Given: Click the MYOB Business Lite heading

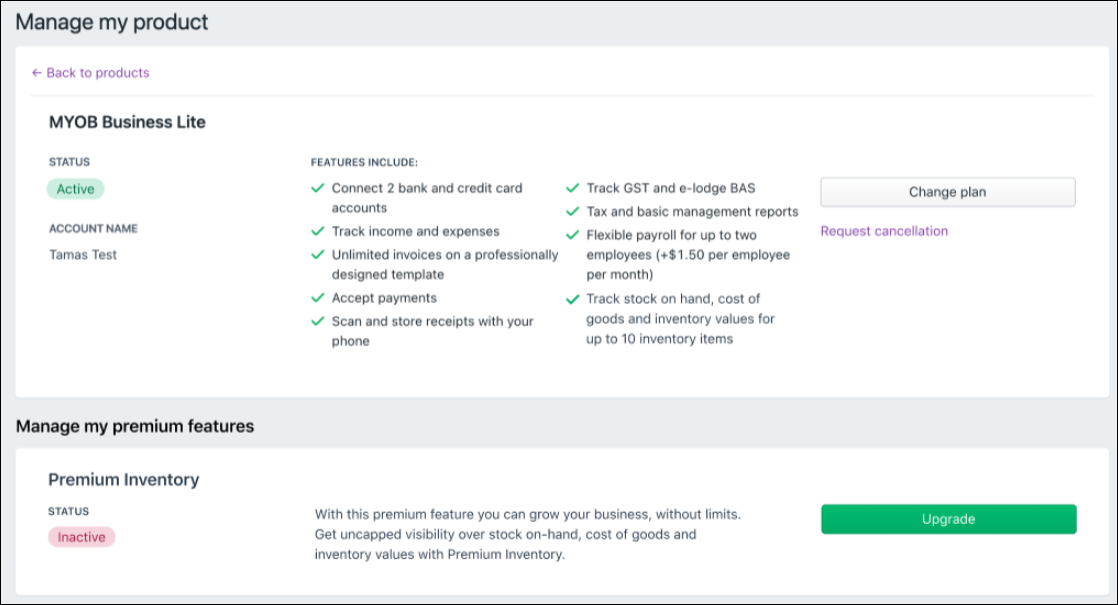Looking at the screenshot, I should click(x=128, y=122).
